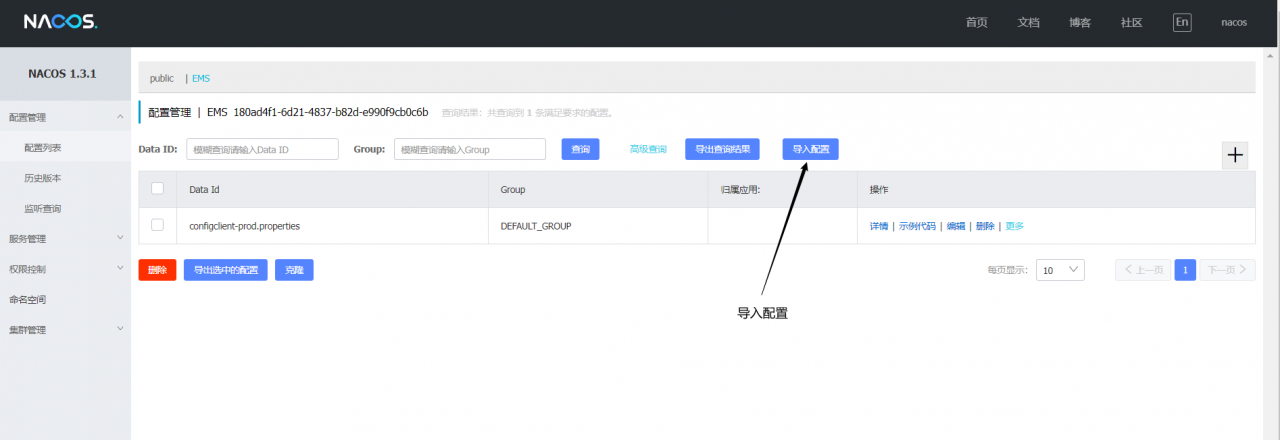
Task: Open 详情 for configclient-prod.properties
Action: (x=879, y=226)
